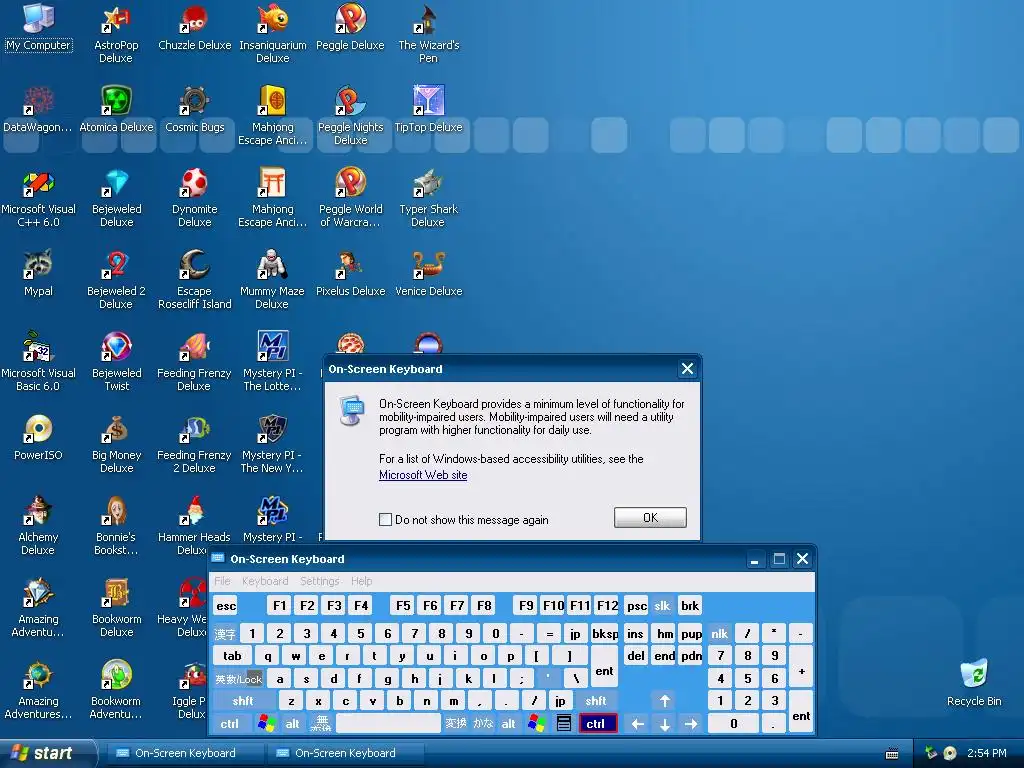
Task: Launch Chuzzle Deluxe from the desktop
Action: coord(195,27)
